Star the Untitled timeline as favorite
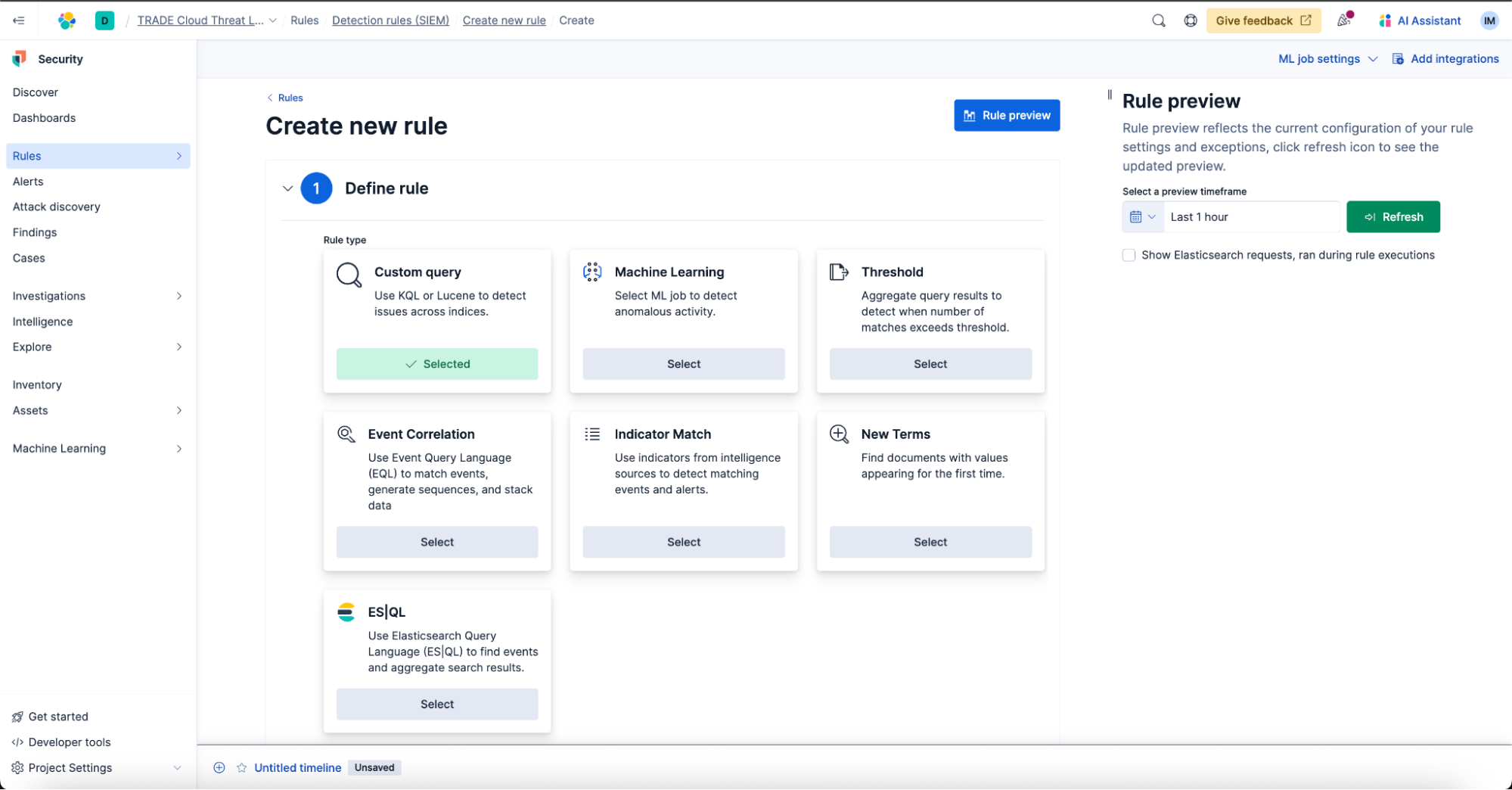 (x=241, y=767)
